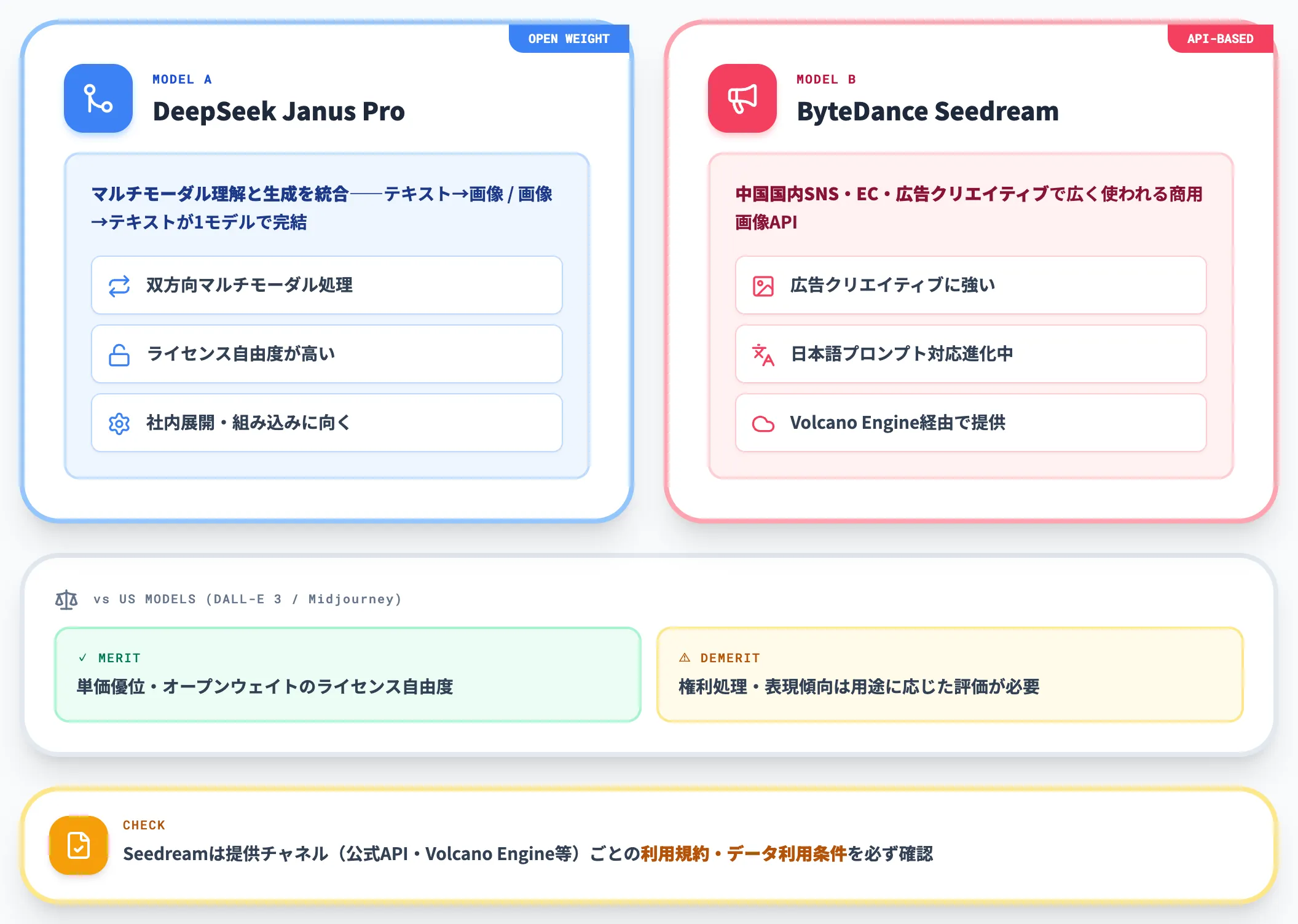
Task: Click the API-BASED badge
Action: pos(1221,39)
